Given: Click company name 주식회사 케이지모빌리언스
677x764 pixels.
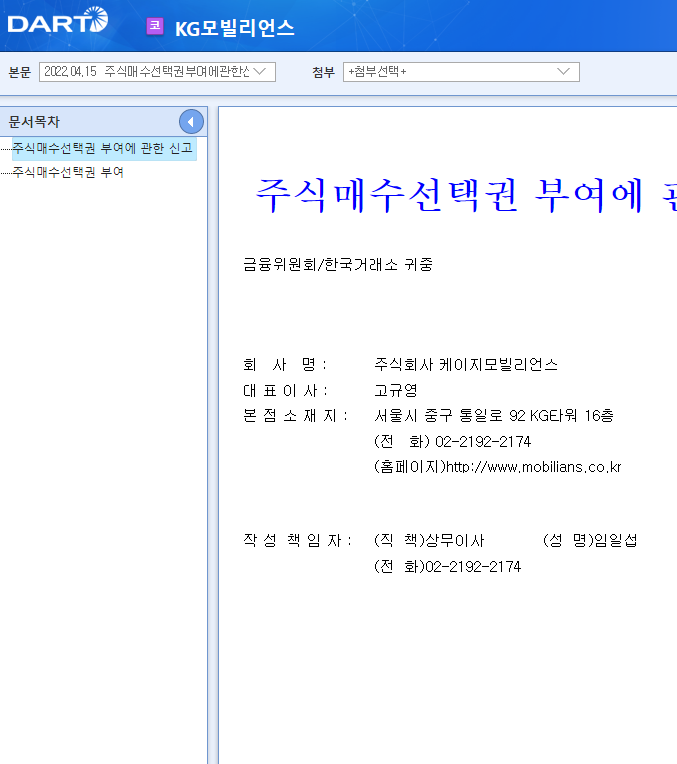Looking at the screenshot, I should pos(466,364).
